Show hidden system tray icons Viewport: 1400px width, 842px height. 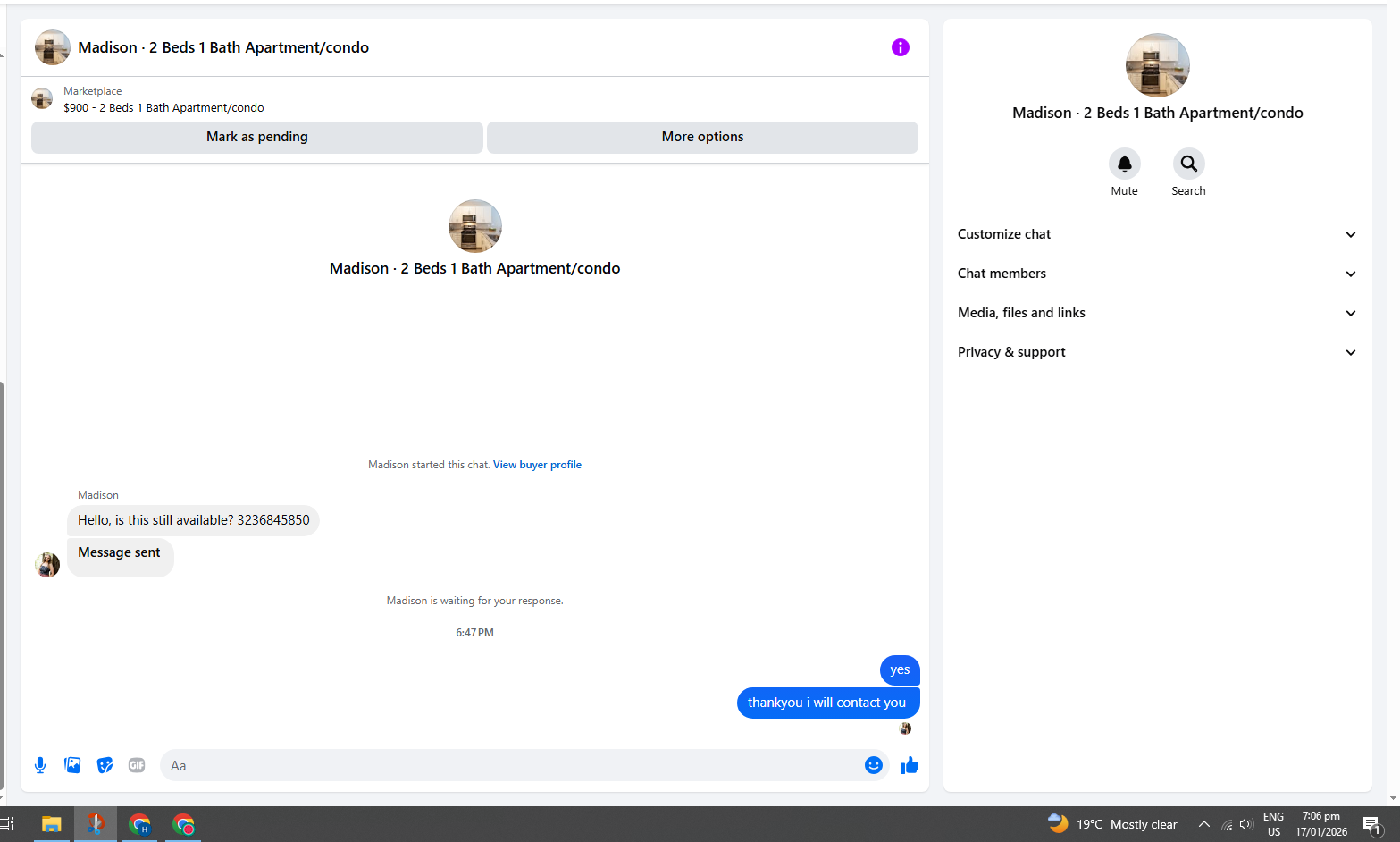1203,824
